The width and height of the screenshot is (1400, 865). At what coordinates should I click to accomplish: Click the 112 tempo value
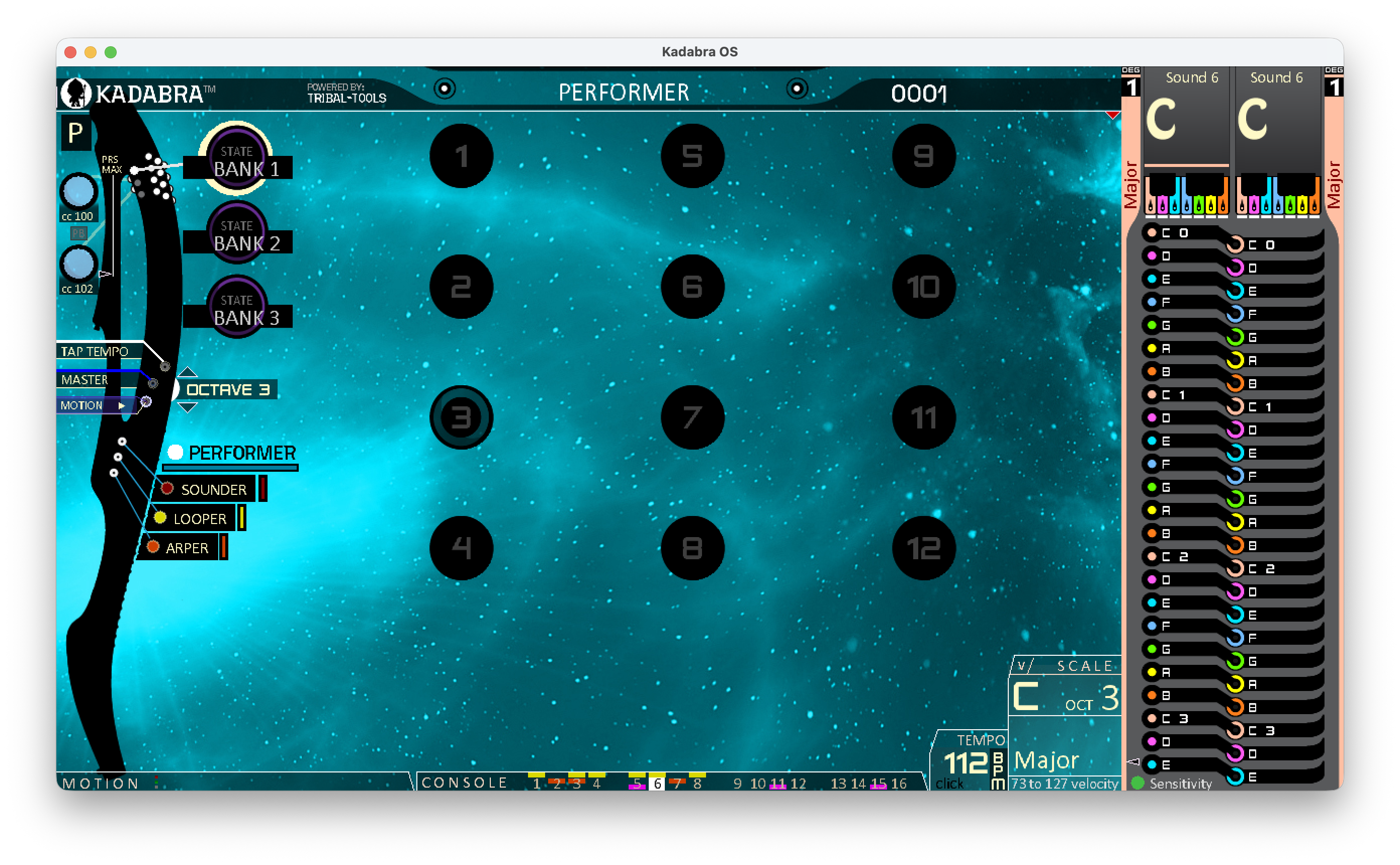click(x=966, y=762)
